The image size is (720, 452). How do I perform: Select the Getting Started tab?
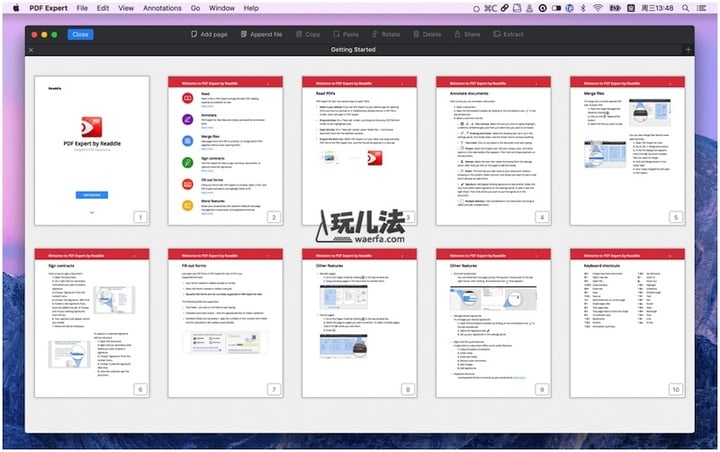click(360, 49)
